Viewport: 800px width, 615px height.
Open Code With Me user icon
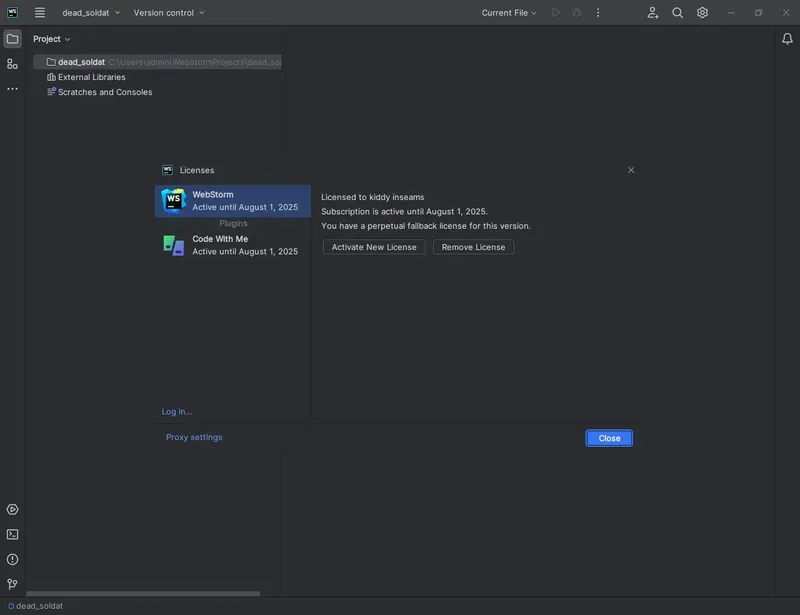tap(653, 13)
